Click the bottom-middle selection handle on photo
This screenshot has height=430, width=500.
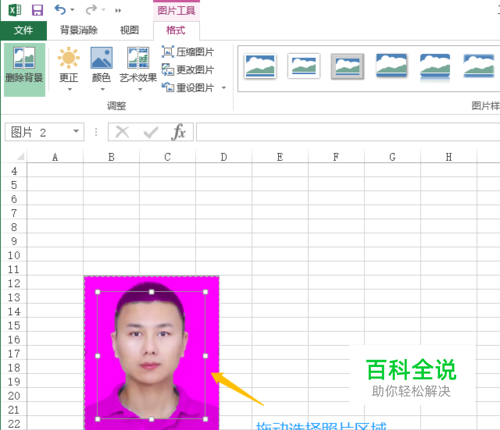click(x=151, y=419)
